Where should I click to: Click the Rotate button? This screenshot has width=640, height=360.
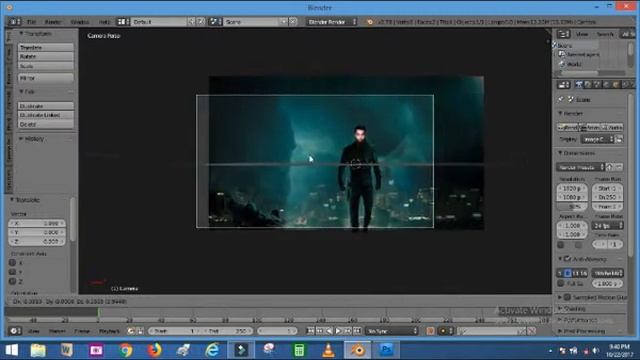coord(46,56)
